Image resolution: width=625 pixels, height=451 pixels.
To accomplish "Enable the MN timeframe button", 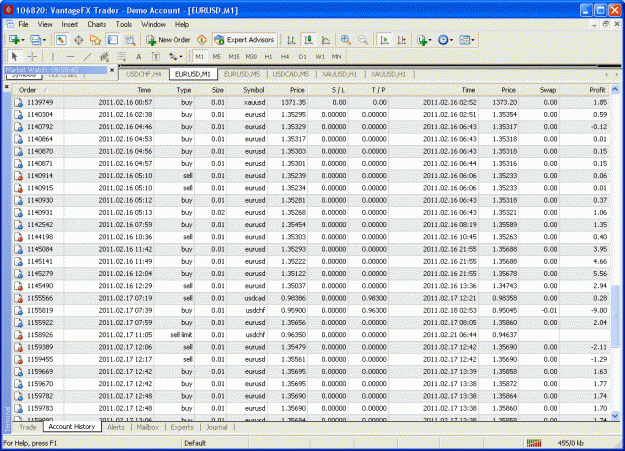I will tap(336, 57).
